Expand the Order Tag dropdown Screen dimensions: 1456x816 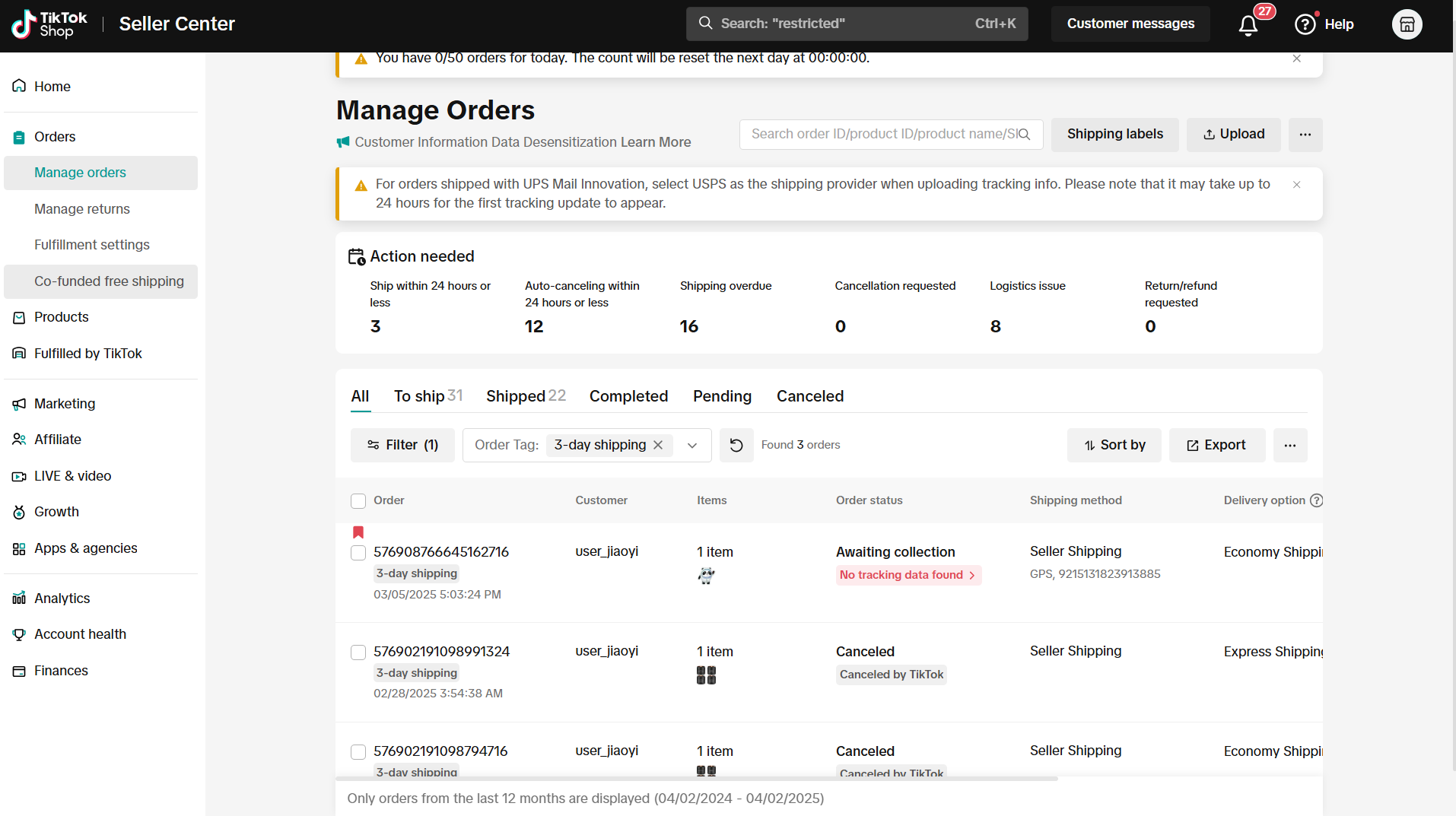pyautogui.click(x=692, y=446)
